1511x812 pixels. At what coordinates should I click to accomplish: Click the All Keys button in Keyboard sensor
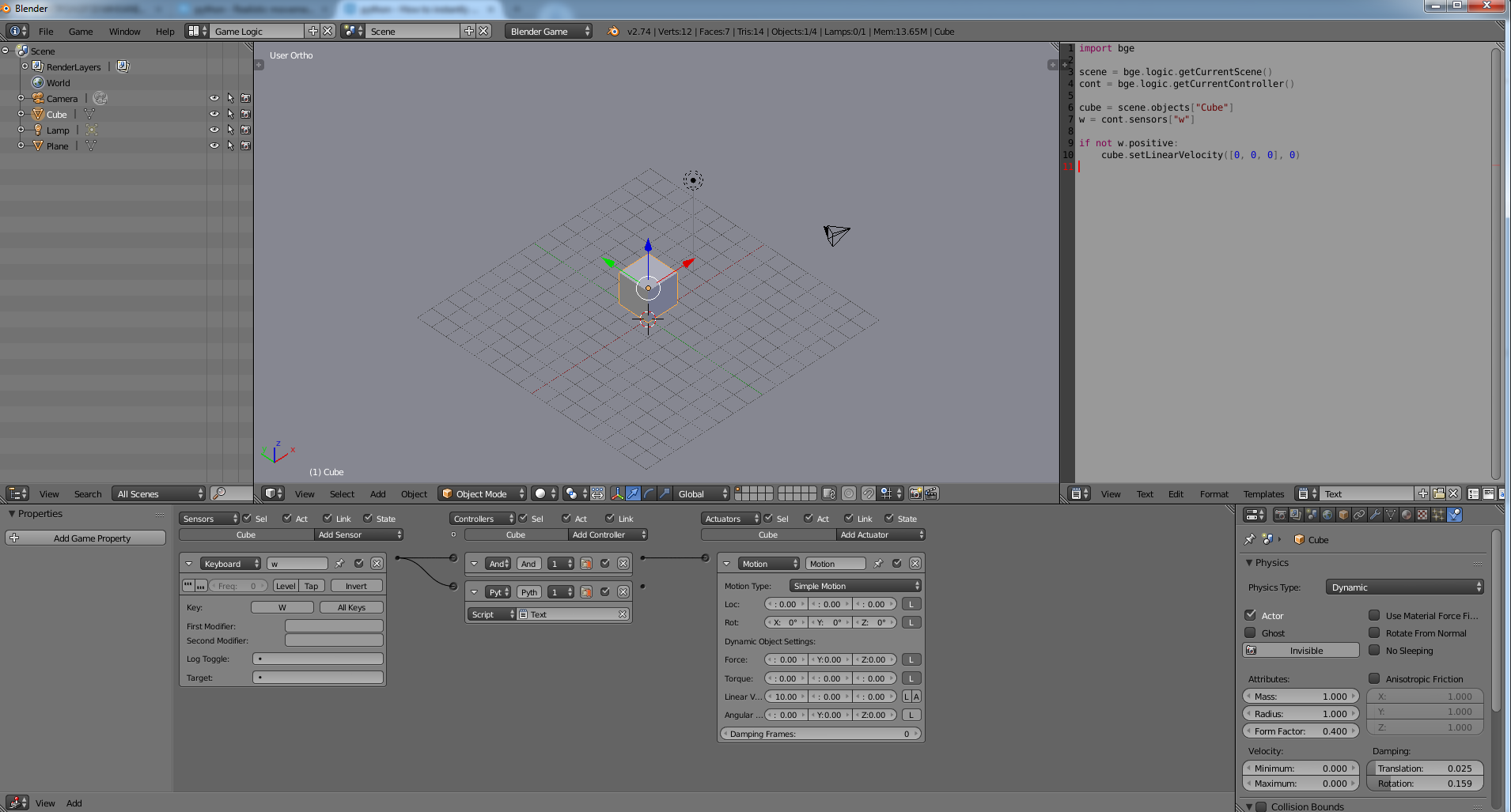pyautogui.click(x=351, y=607)
